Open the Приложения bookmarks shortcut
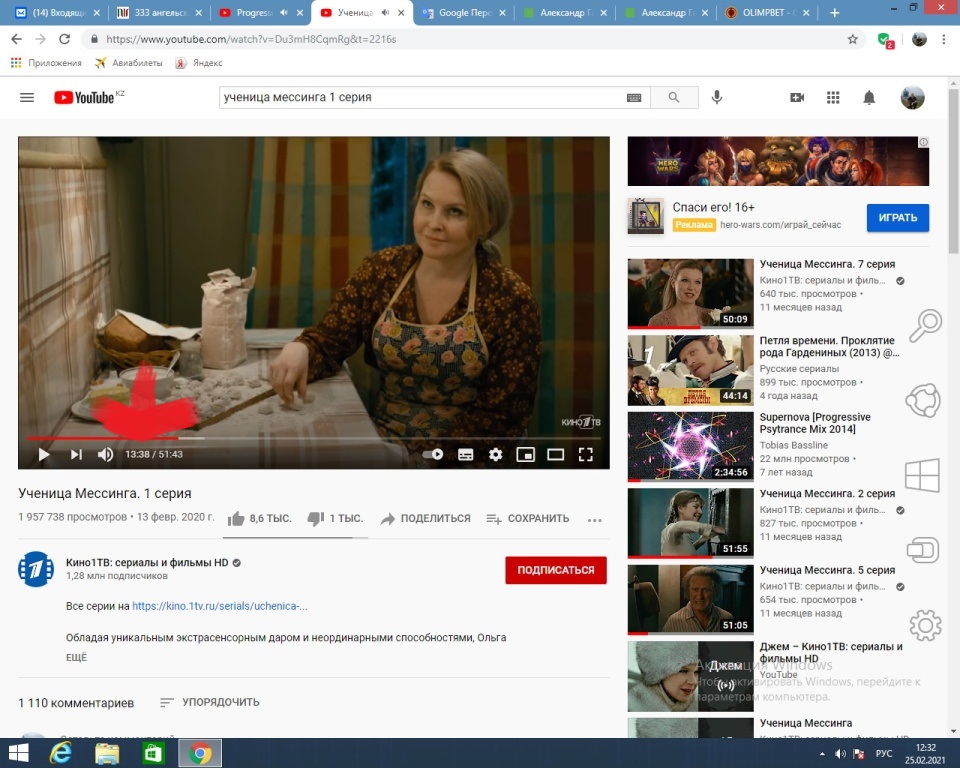This screenshot has height=768, width=960. 47,62
